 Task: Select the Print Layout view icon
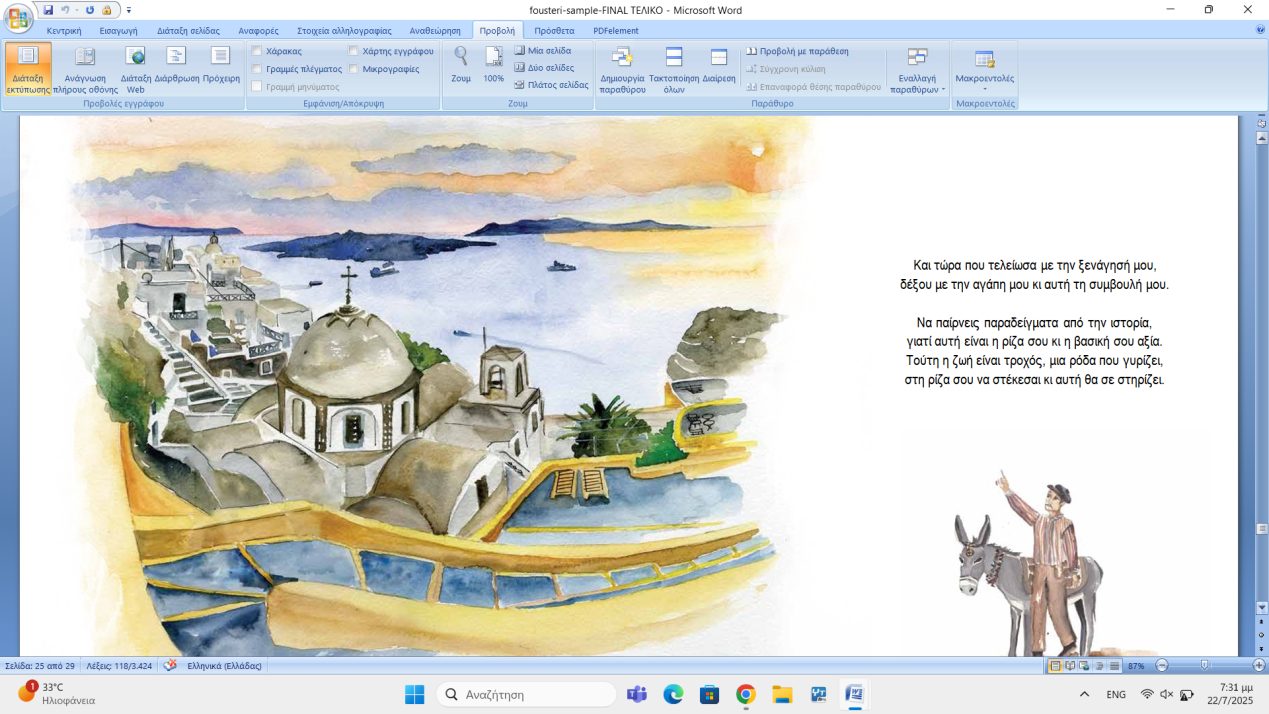click(x=28, y=67)
